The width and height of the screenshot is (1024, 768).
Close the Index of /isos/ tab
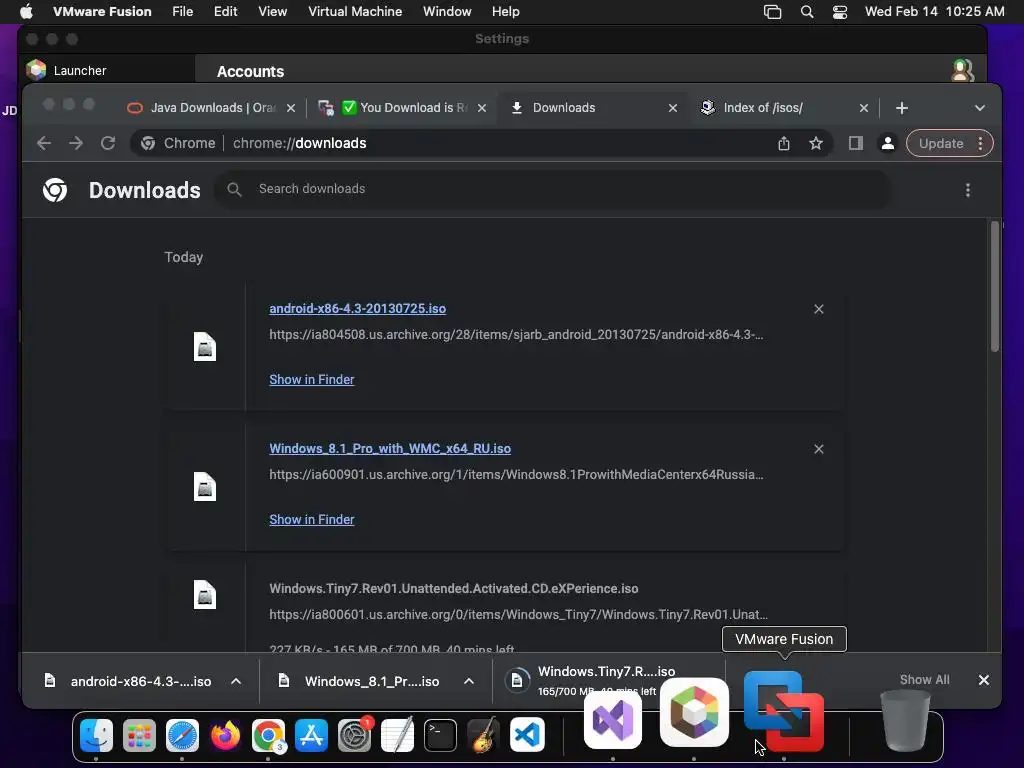pos(863,108)
